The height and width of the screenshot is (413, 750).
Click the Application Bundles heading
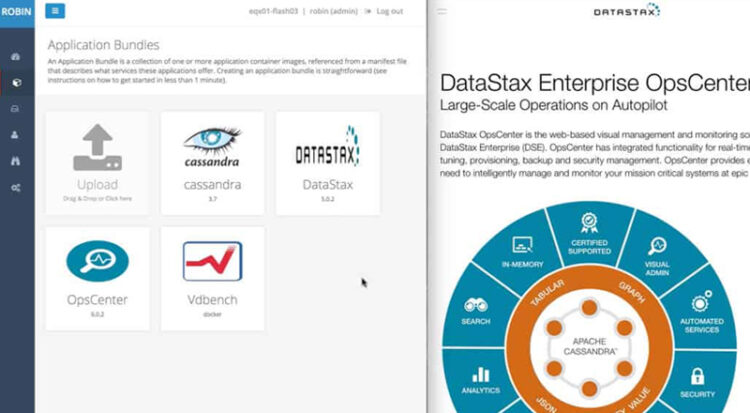coord(103,45)
